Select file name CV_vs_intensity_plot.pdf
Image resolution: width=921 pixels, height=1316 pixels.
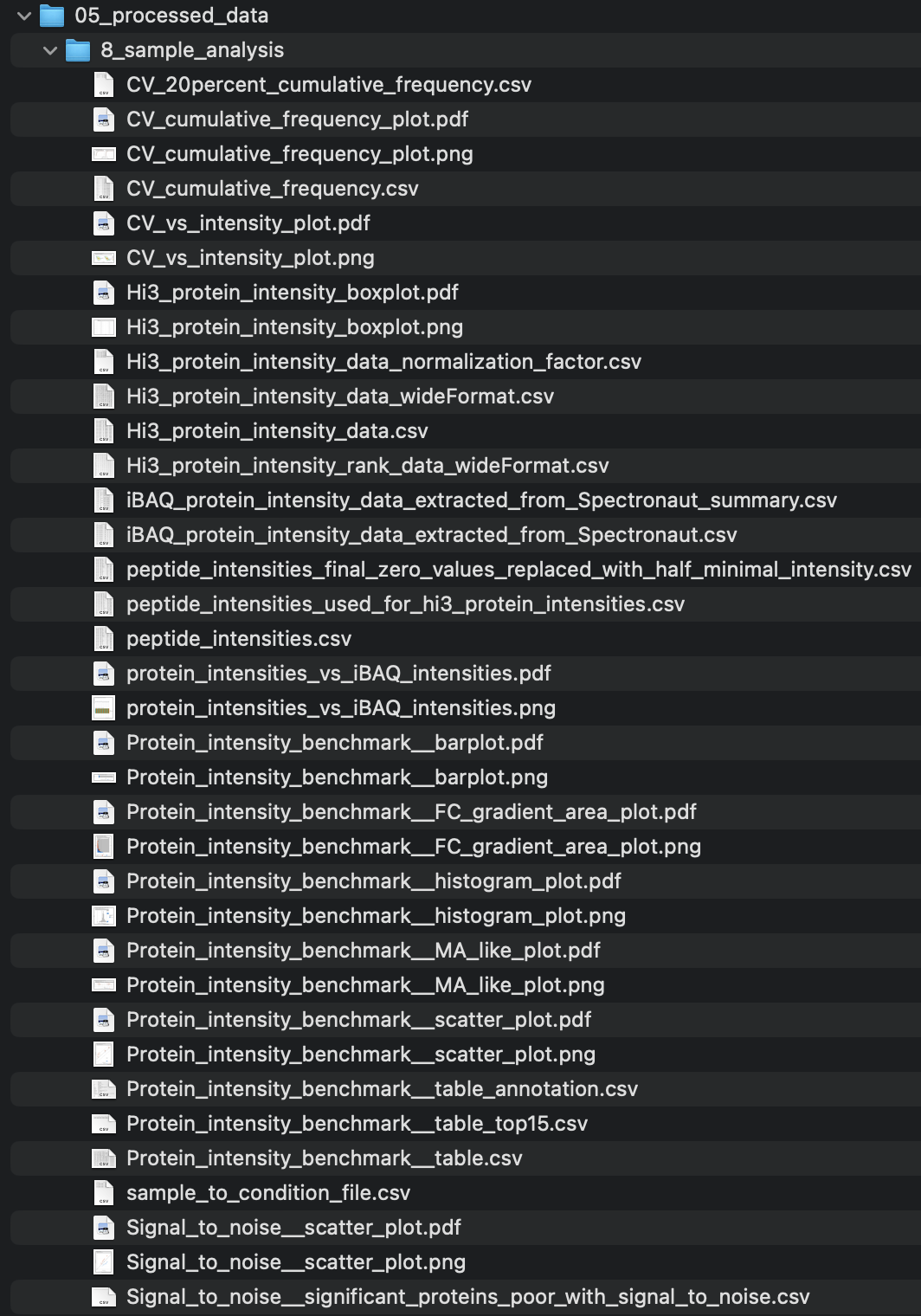coord(248,223)
